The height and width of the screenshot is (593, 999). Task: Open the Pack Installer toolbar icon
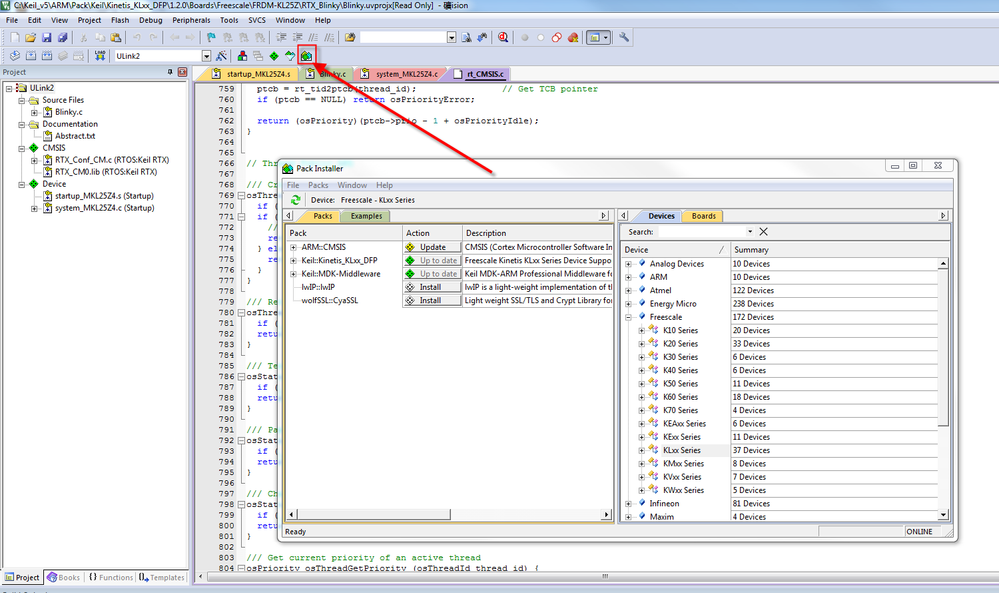[306, 56]
